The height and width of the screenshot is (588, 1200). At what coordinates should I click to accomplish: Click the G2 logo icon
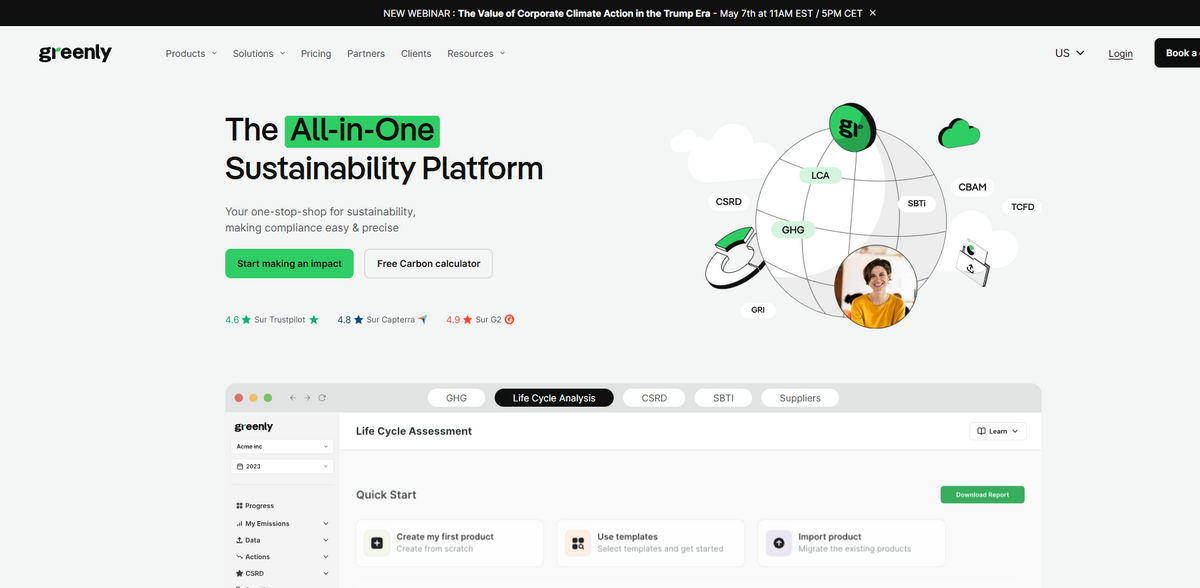point(510,320)
